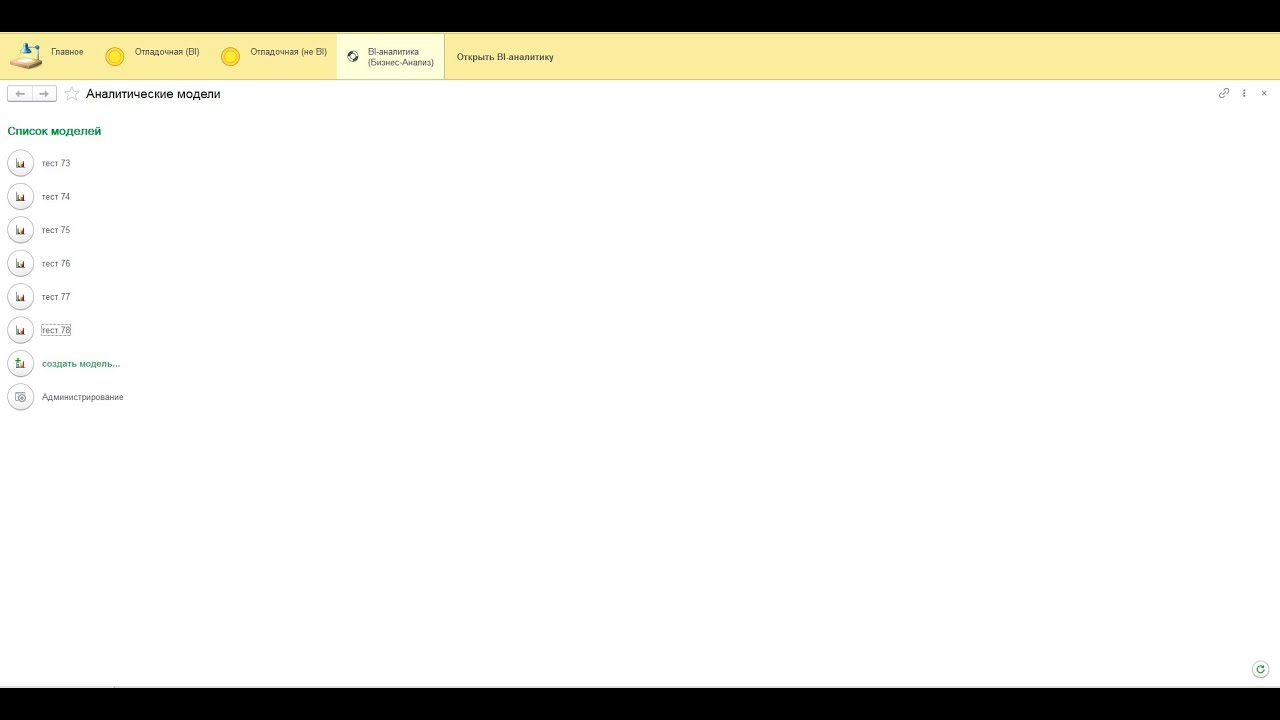1280x720 pixels.
Task: Go forward with the right arrow button
Action: click(x=44, y=94)
